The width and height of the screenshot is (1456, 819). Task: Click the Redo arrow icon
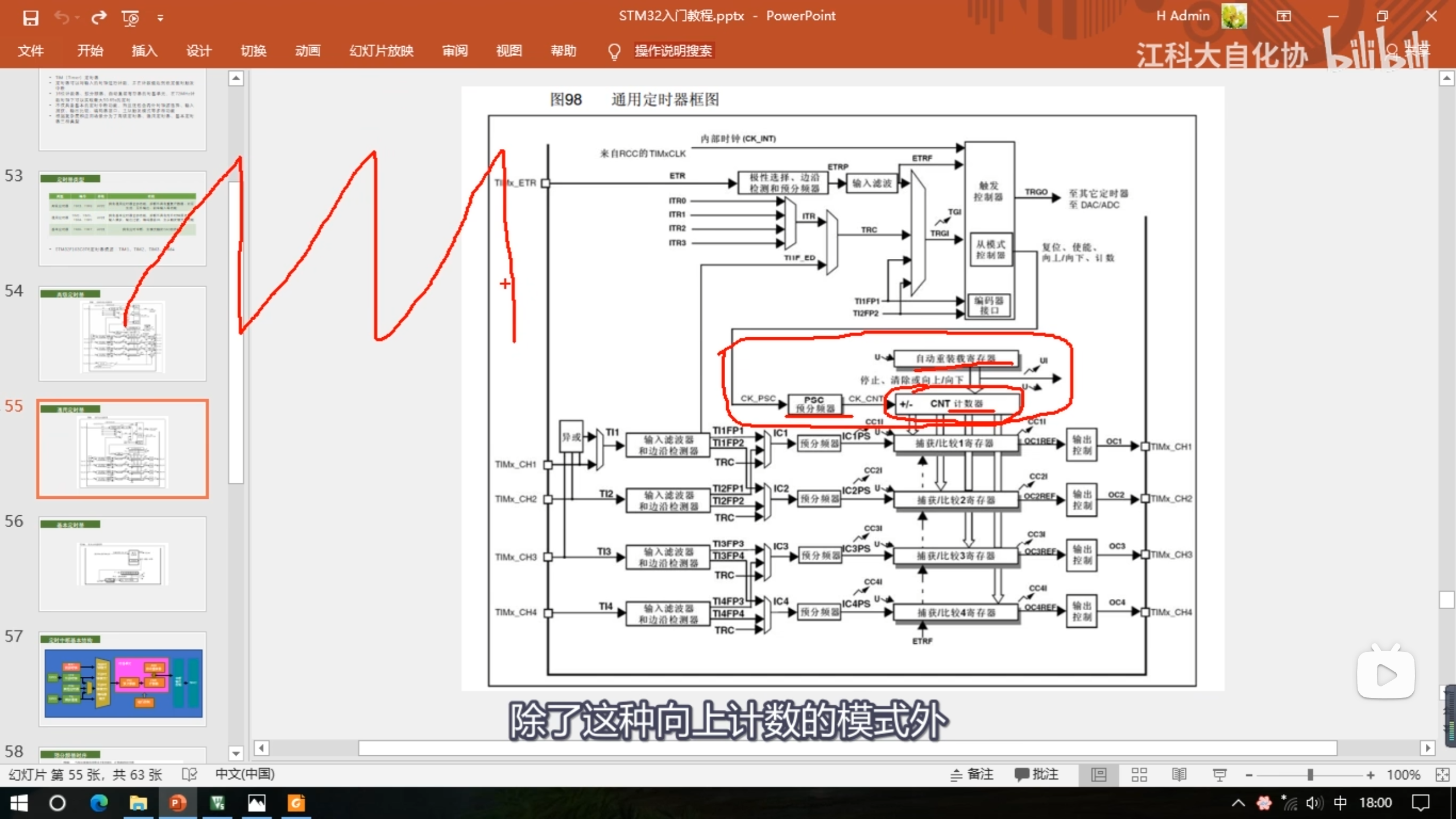coord(98,18)
